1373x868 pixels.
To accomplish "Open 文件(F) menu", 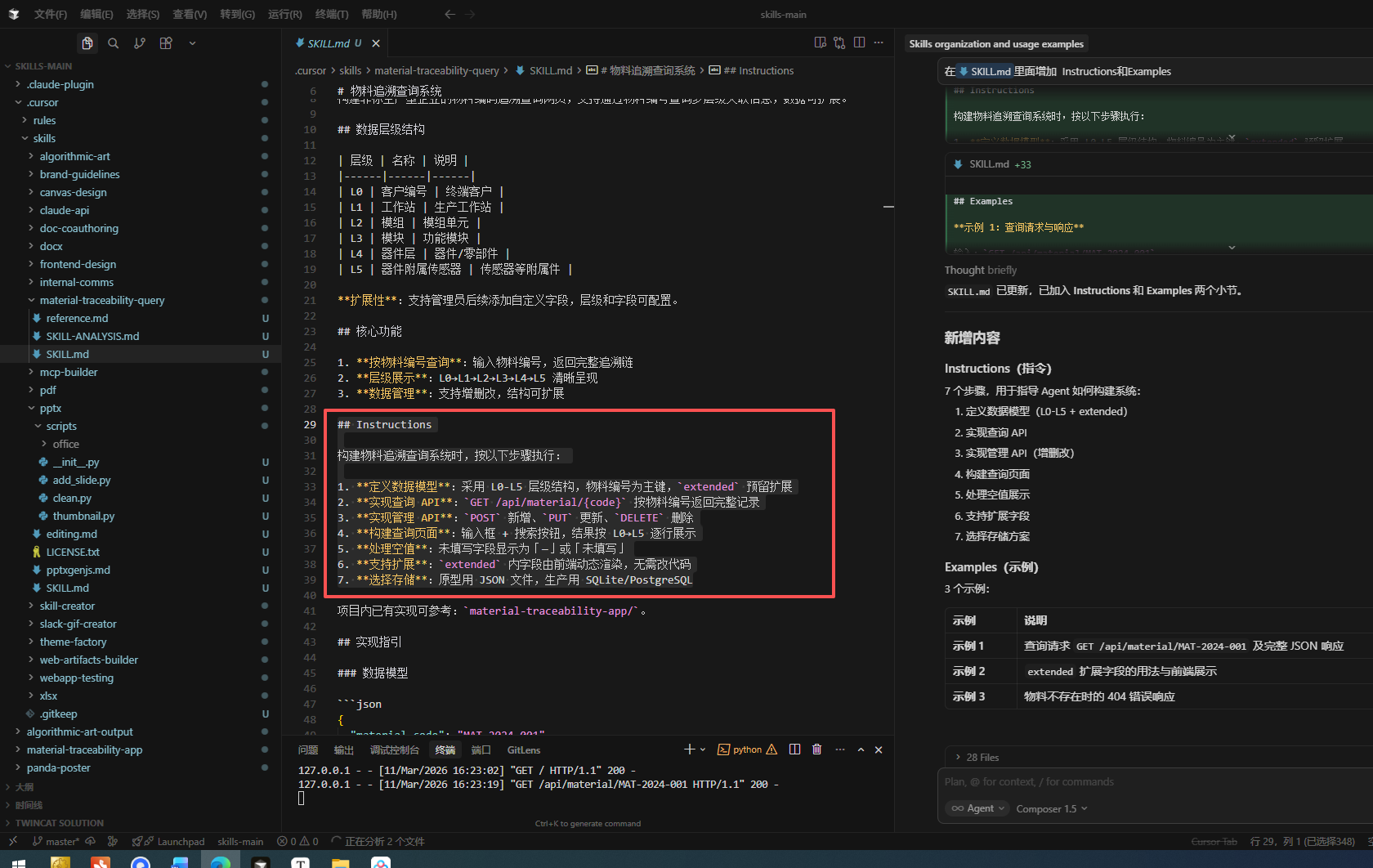I will tap(51, 14).
